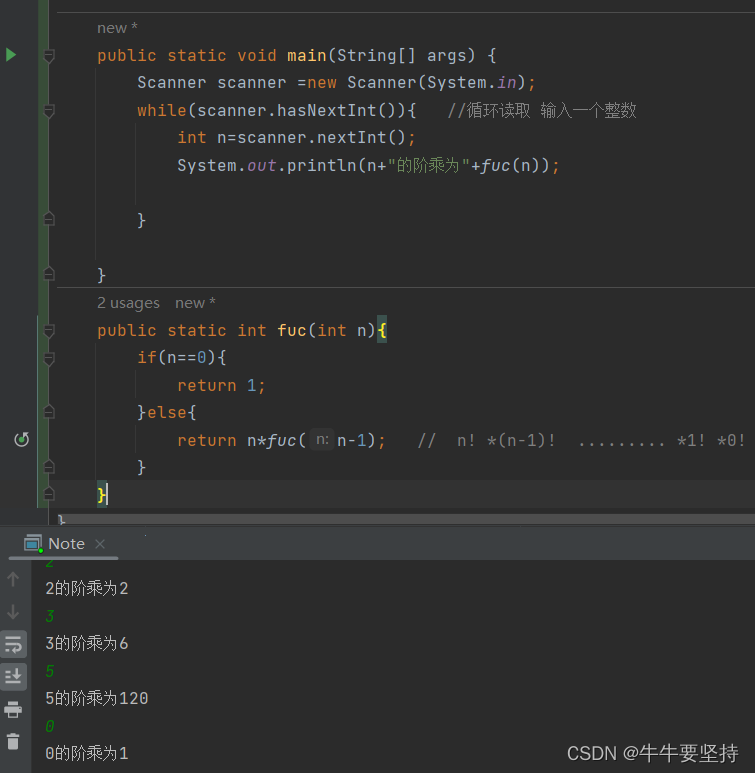755x773 pixels.
Task: Click the Note run tab icon
Action: (34, 544)
